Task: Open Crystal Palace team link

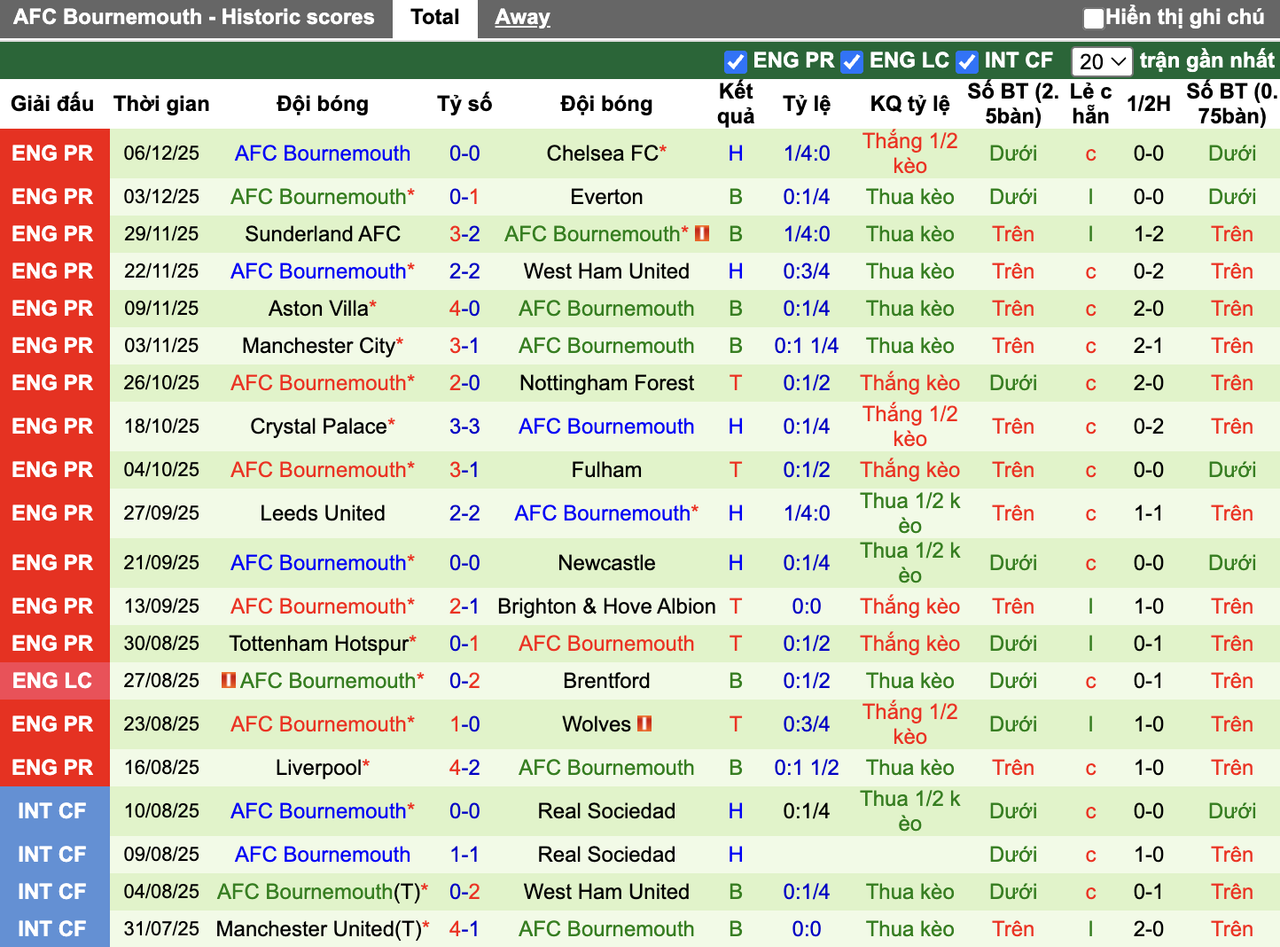Action: click(x=318, y=426)
